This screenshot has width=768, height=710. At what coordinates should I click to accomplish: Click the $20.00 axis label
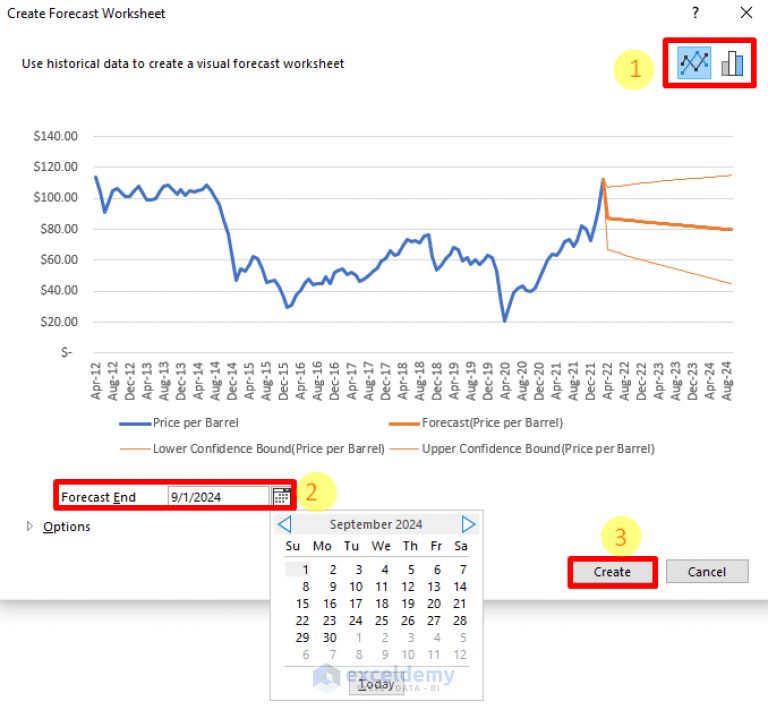(x=59, y=322)
